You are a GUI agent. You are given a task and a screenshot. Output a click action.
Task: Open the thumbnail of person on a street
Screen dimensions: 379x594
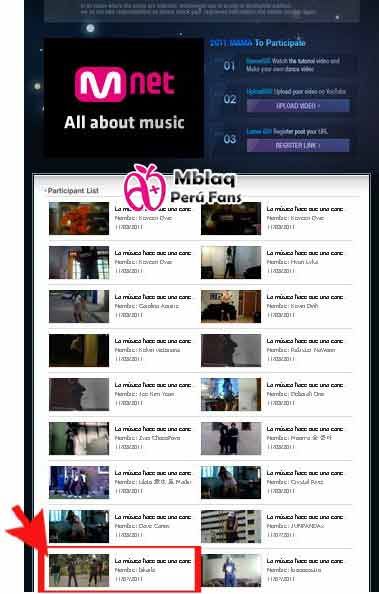click(x=79, y=306)
